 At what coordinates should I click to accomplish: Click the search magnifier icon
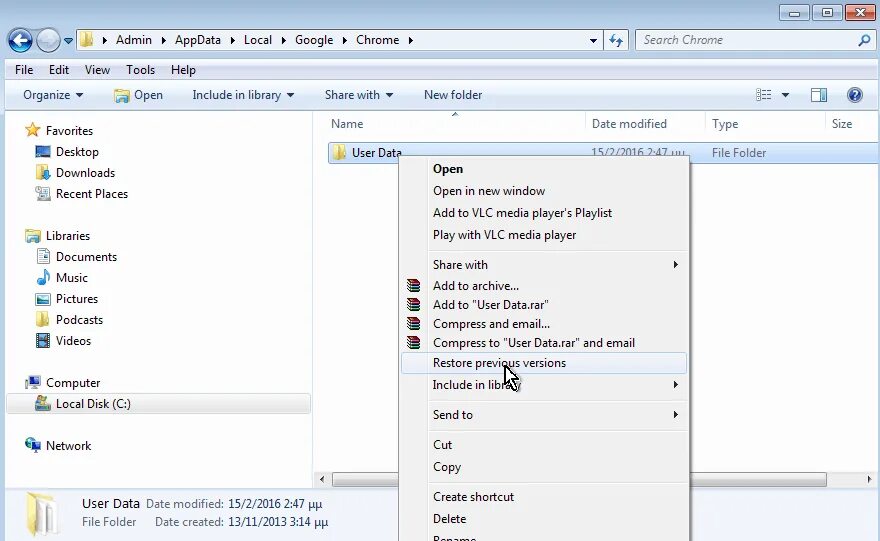[864, 40]
